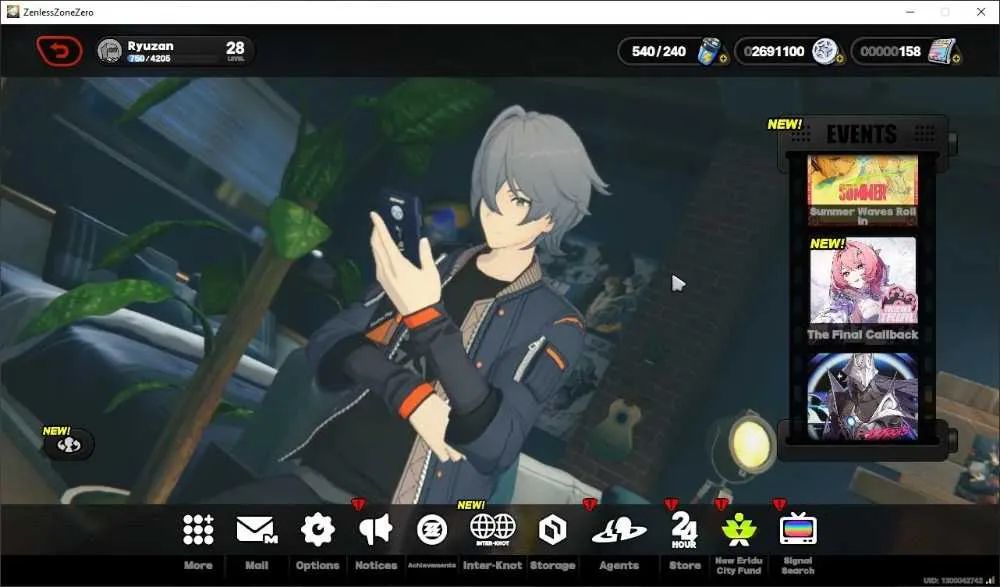Open the More menu grid icon
1000x587 pixels.
click(x=198, y=530)
